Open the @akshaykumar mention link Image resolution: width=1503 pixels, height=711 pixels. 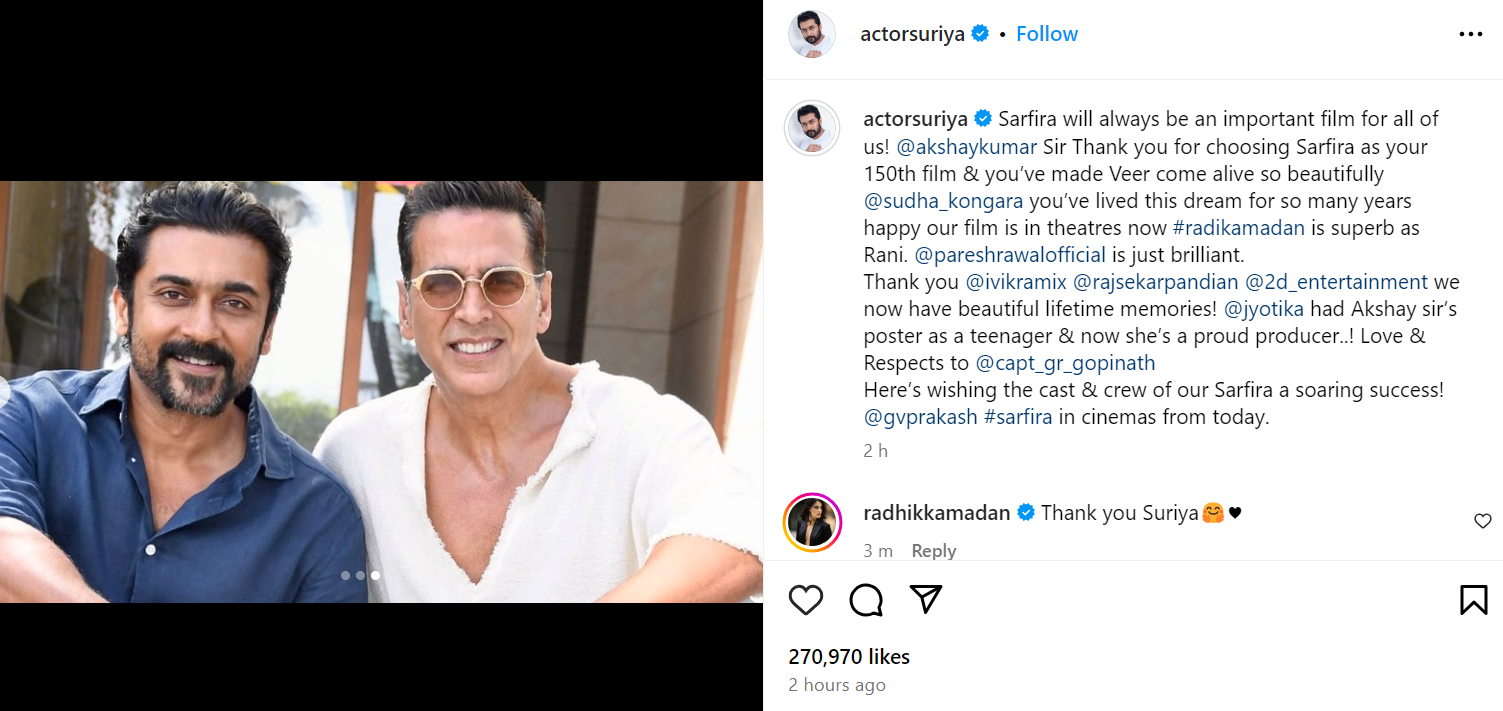pos(966,147)
